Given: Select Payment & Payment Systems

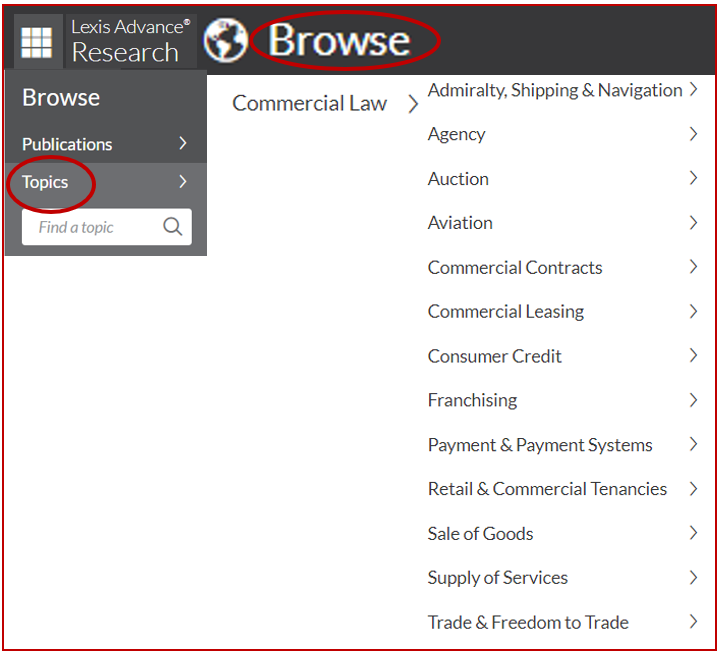Looking at the screenshot, I should 540,445.
